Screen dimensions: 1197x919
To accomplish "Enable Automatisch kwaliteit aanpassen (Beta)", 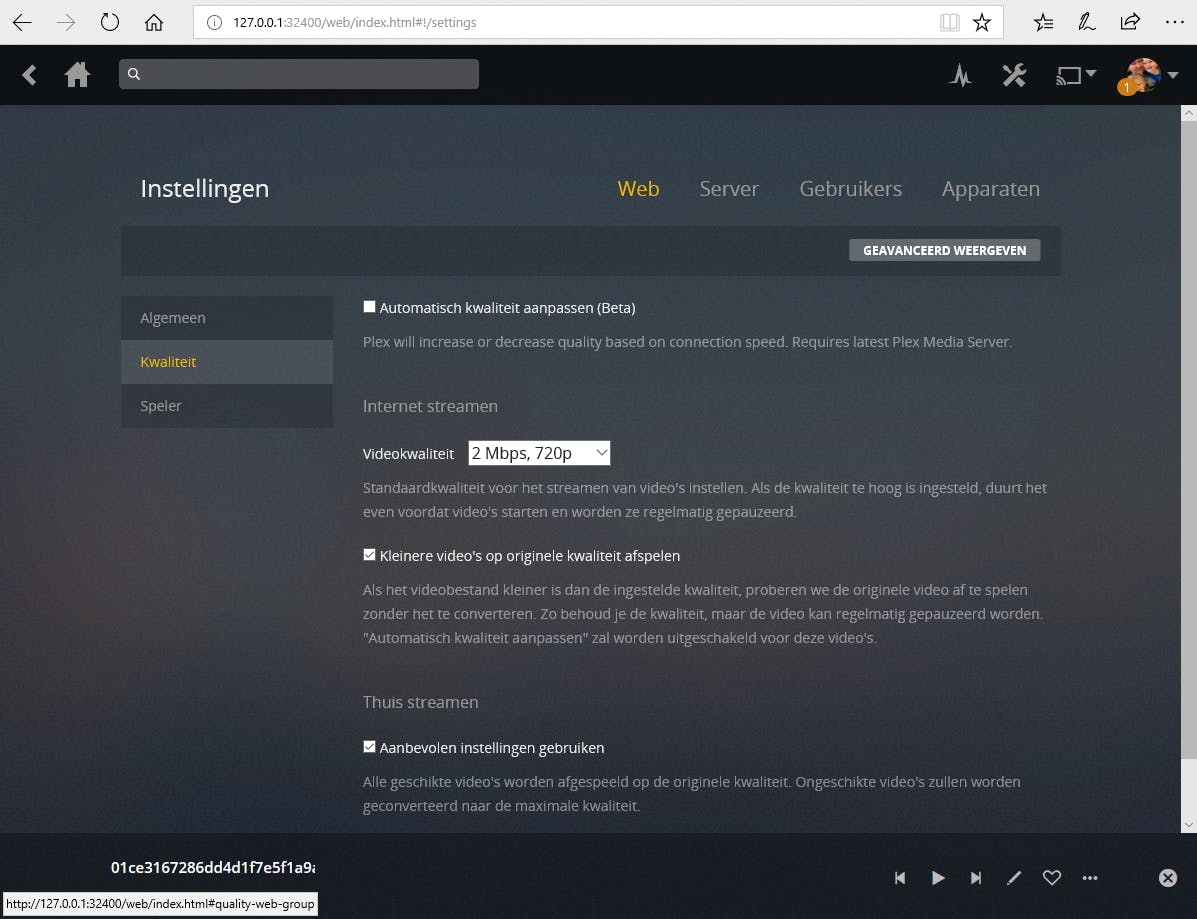I will (x=369, y=306).
